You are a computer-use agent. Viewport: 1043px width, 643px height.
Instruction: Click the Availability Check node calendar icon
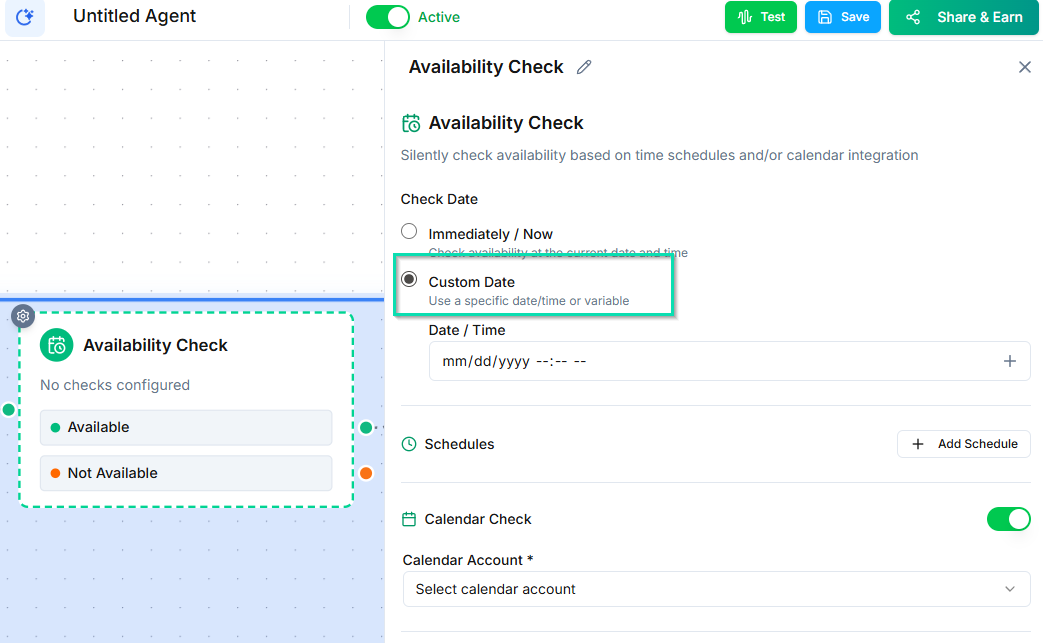57,346
